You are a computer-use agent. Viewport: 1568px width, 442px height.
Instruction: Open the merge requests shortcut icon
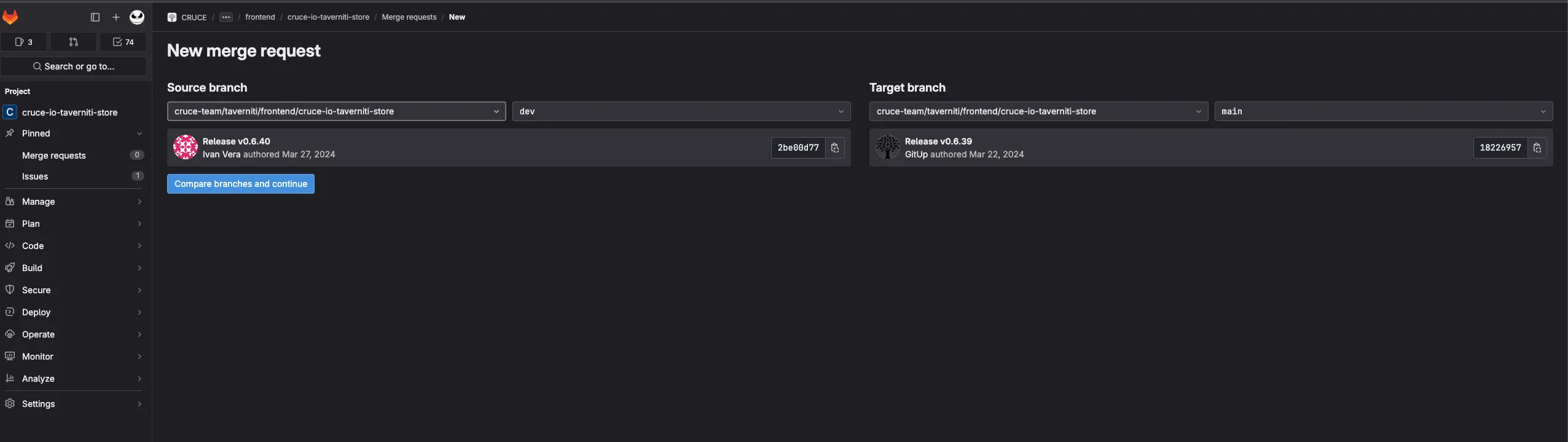73,42
